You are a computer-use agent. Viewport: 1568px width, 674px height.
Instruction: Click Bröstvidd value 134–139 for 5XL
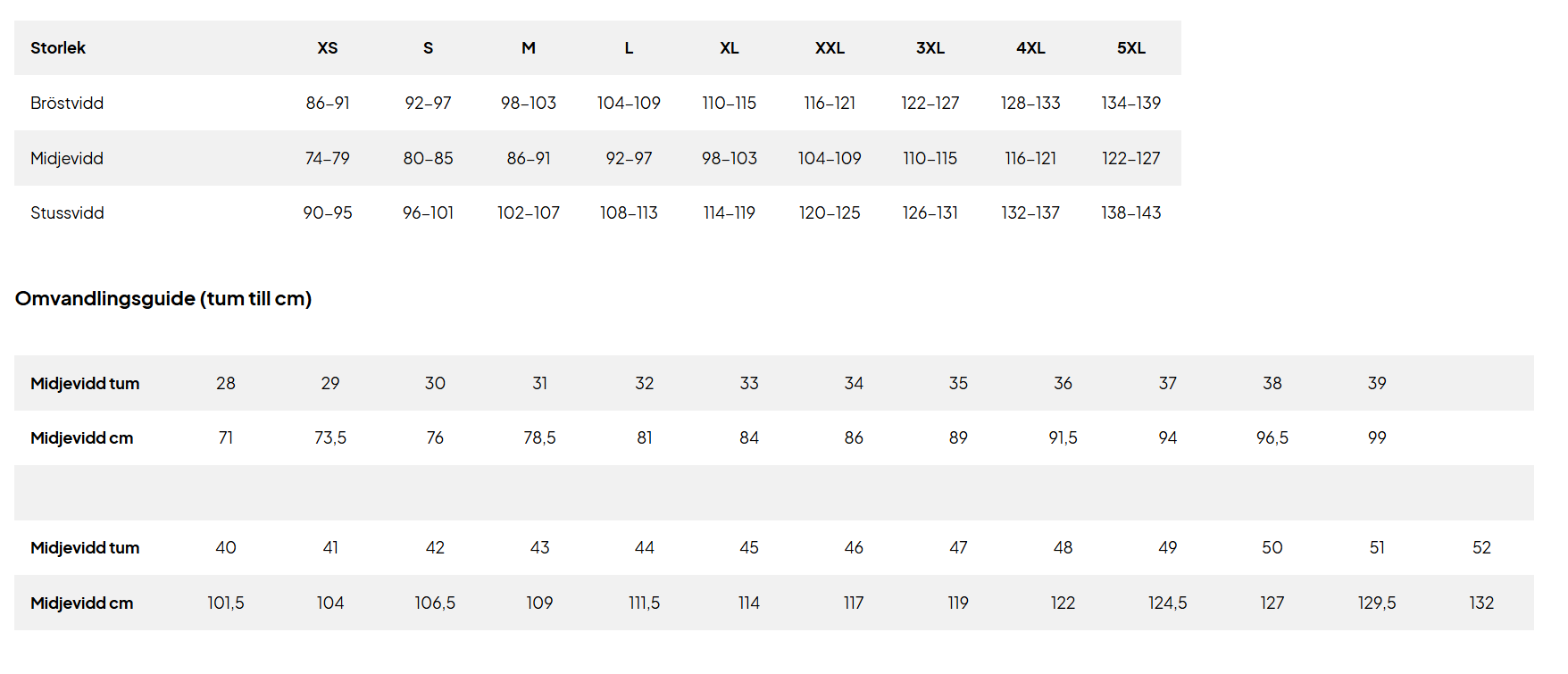1130,104
